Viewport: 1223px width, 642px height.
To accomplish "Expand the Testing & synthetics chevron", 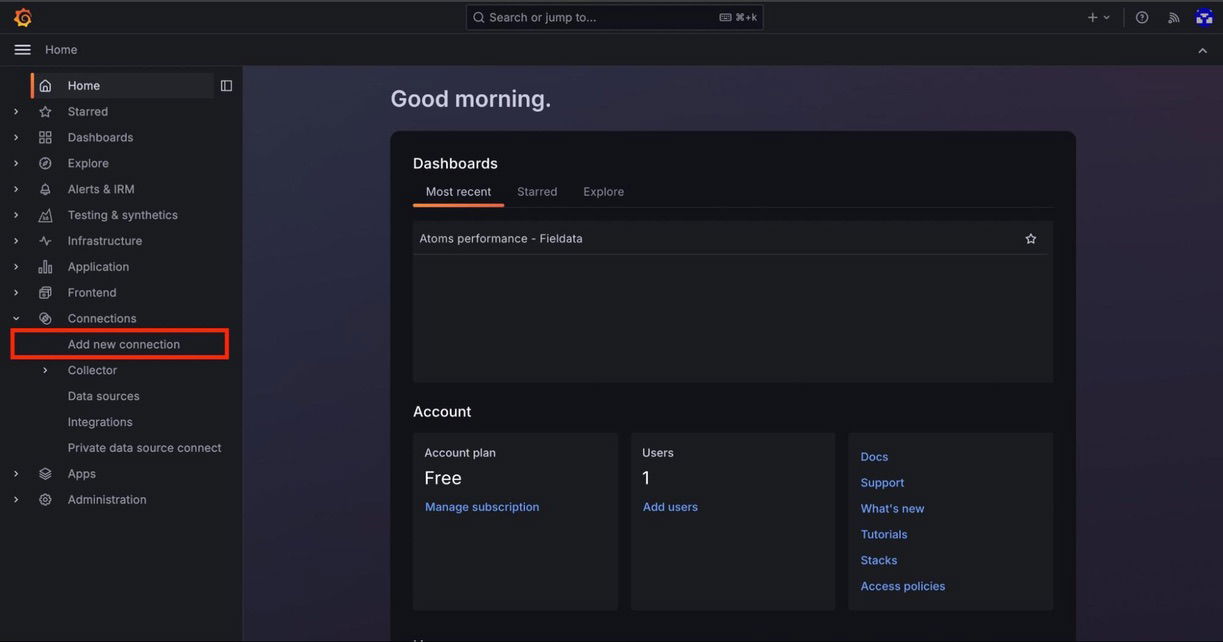I will [x=16, y=215].
